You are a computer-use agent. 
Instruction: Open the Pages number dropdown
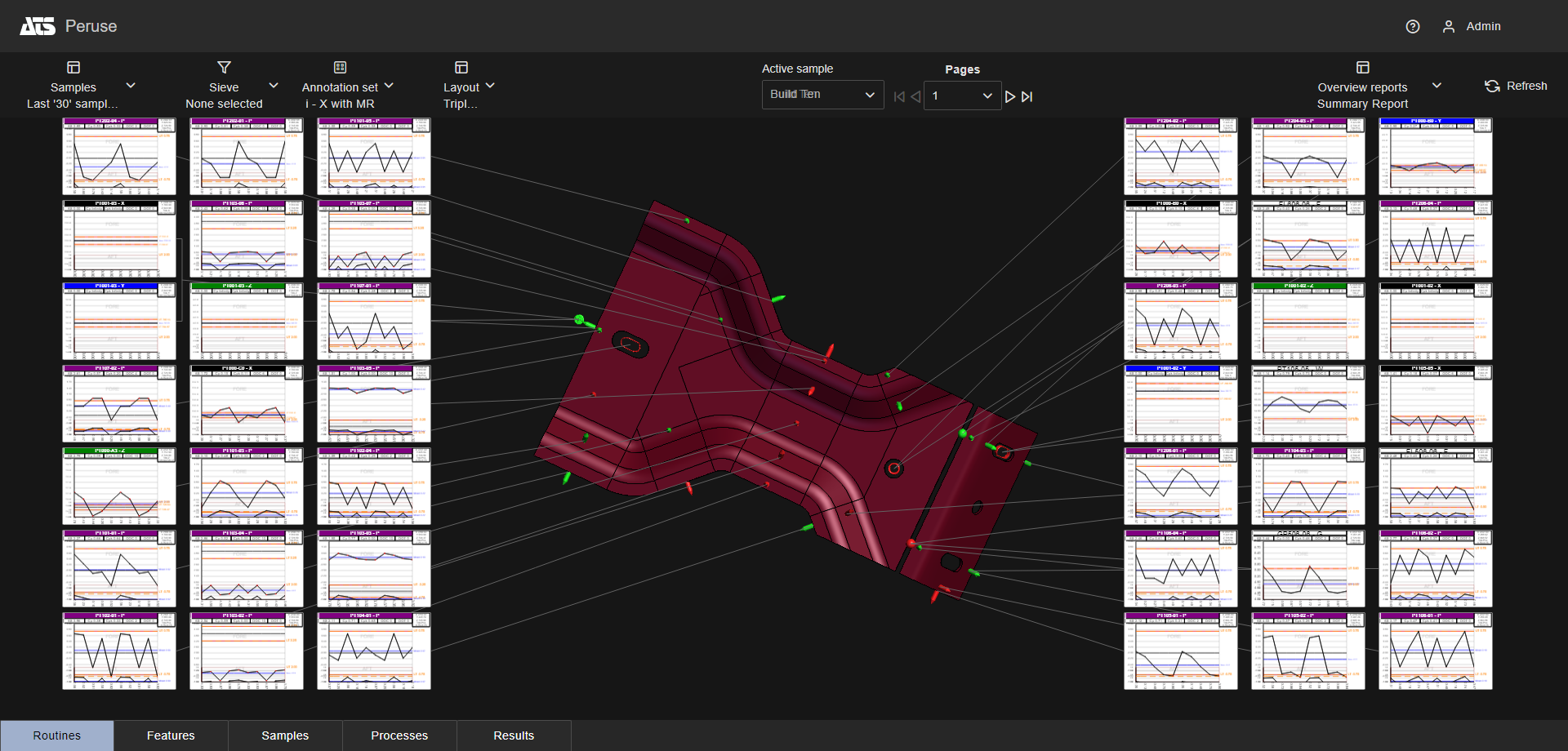(962, 96)
